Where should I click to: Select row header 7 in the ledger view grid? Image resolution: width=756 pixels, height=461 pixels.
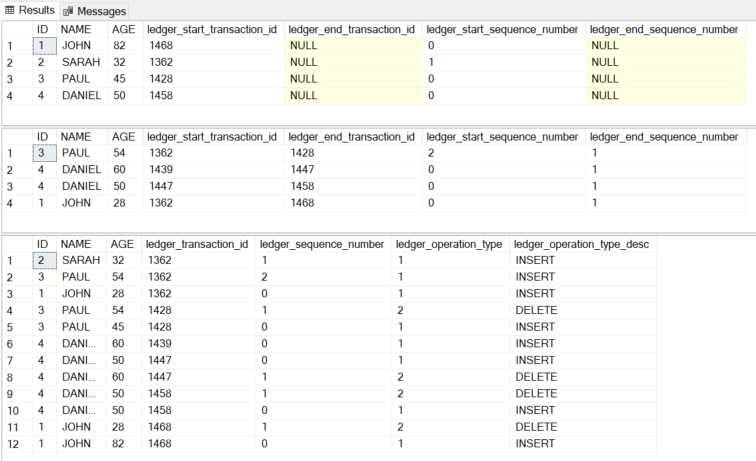pyautogui.click(x=17, y=361)
